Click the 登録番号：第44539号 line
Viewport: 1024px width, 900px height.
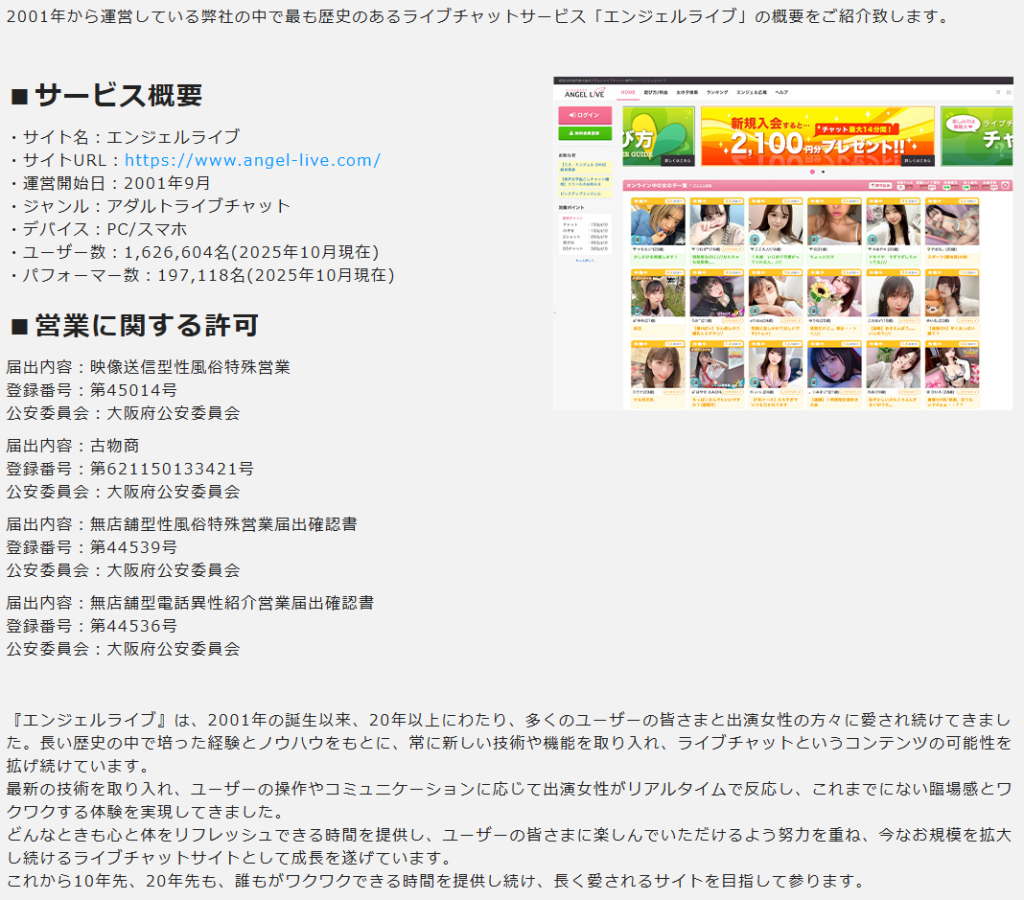[91, 547]
